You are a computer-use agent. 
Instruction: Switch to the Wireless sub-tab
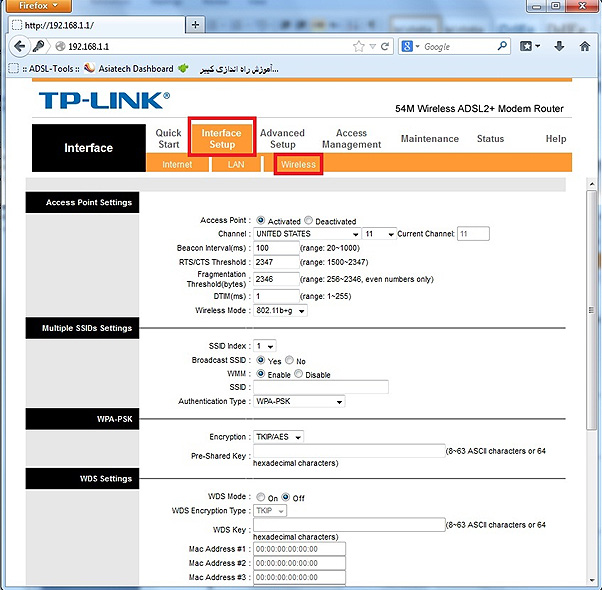[298, 164]
